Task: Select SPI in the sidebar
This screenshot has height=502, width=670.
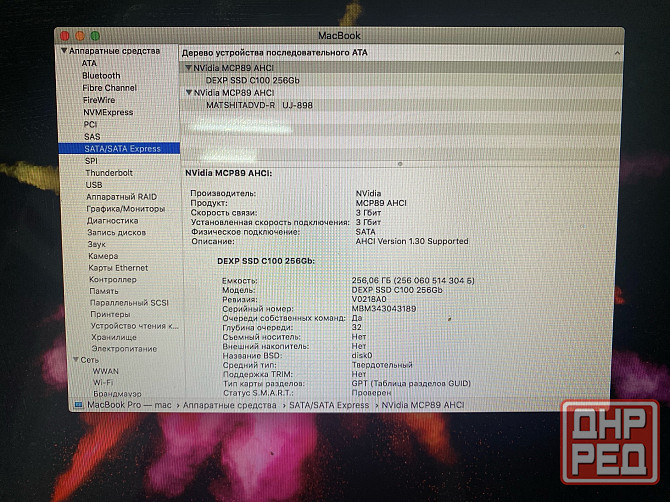Action: point(91,161)
